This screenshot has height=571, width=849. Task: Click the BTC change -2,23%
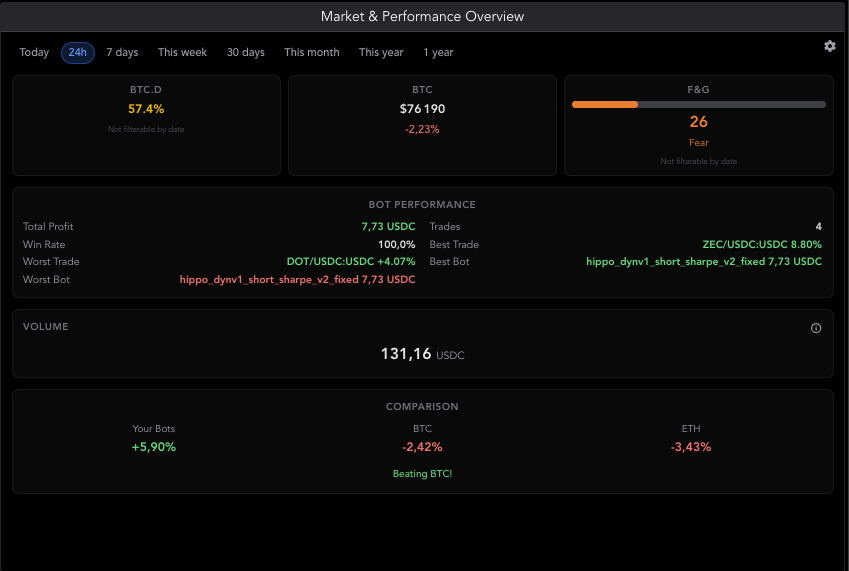[x=422, y=129]
